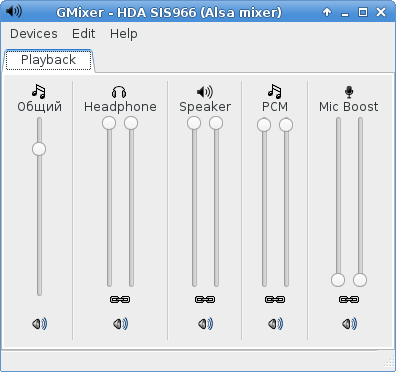Maximize the GMixer window

tap(363, 13)
